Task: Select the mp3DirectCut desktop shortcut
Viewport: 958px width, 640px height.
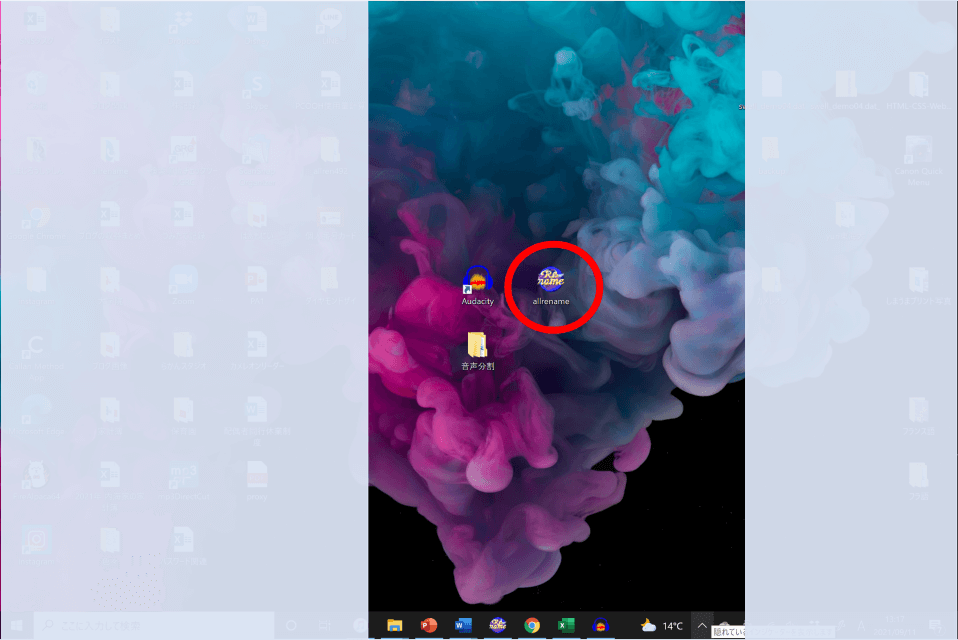Action: click(183, 482)
